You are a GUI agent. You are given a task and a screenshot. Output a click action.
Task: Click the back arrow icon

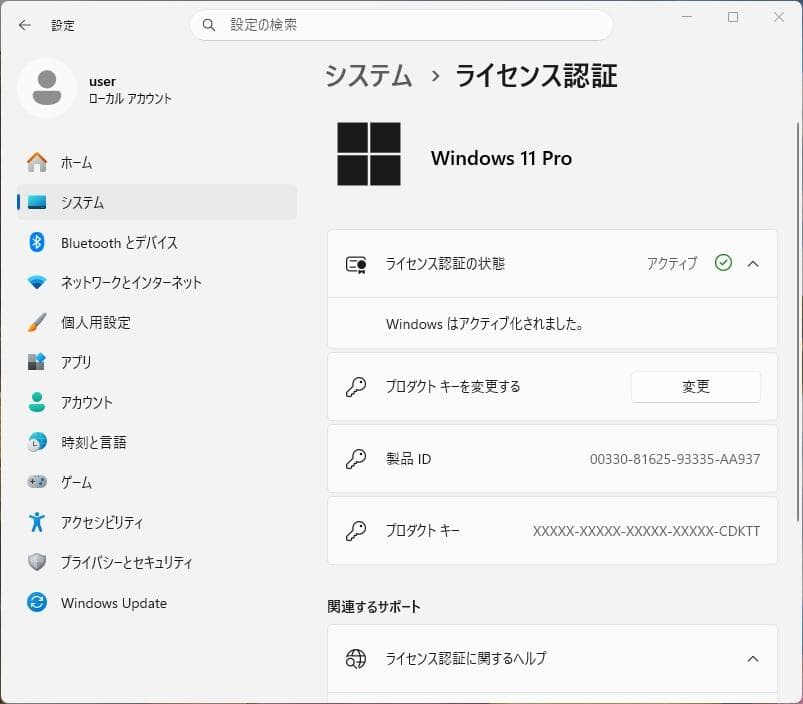25,25
